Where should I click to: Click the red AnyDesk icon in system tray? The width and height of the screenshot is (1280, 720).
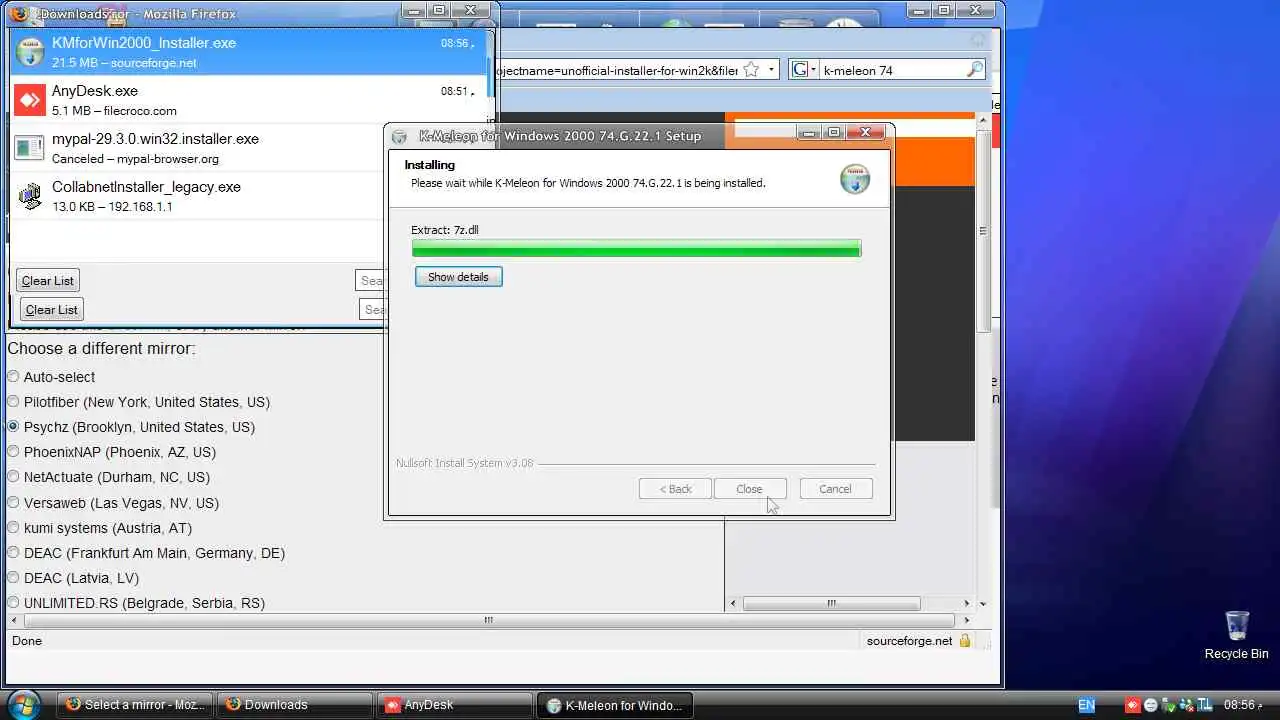pos(1133,705)
